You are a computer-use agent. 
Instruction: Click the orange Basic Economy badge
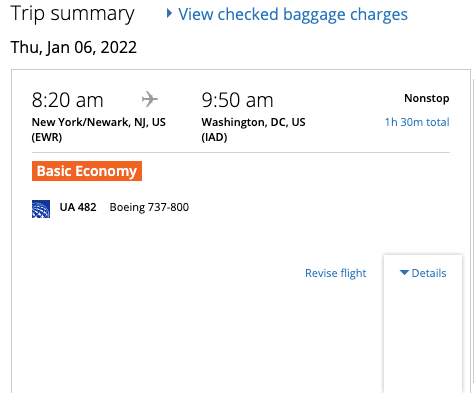coord(87,171)
